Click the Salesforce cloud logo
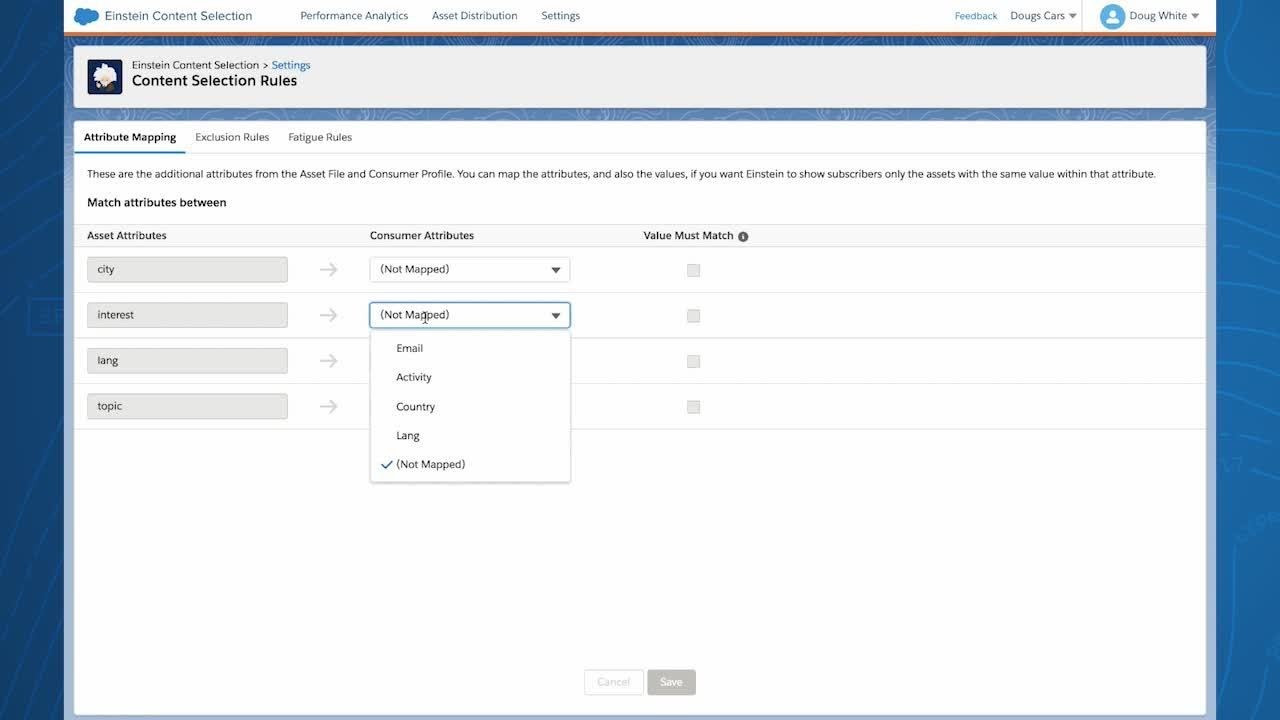 coord(87,16)
